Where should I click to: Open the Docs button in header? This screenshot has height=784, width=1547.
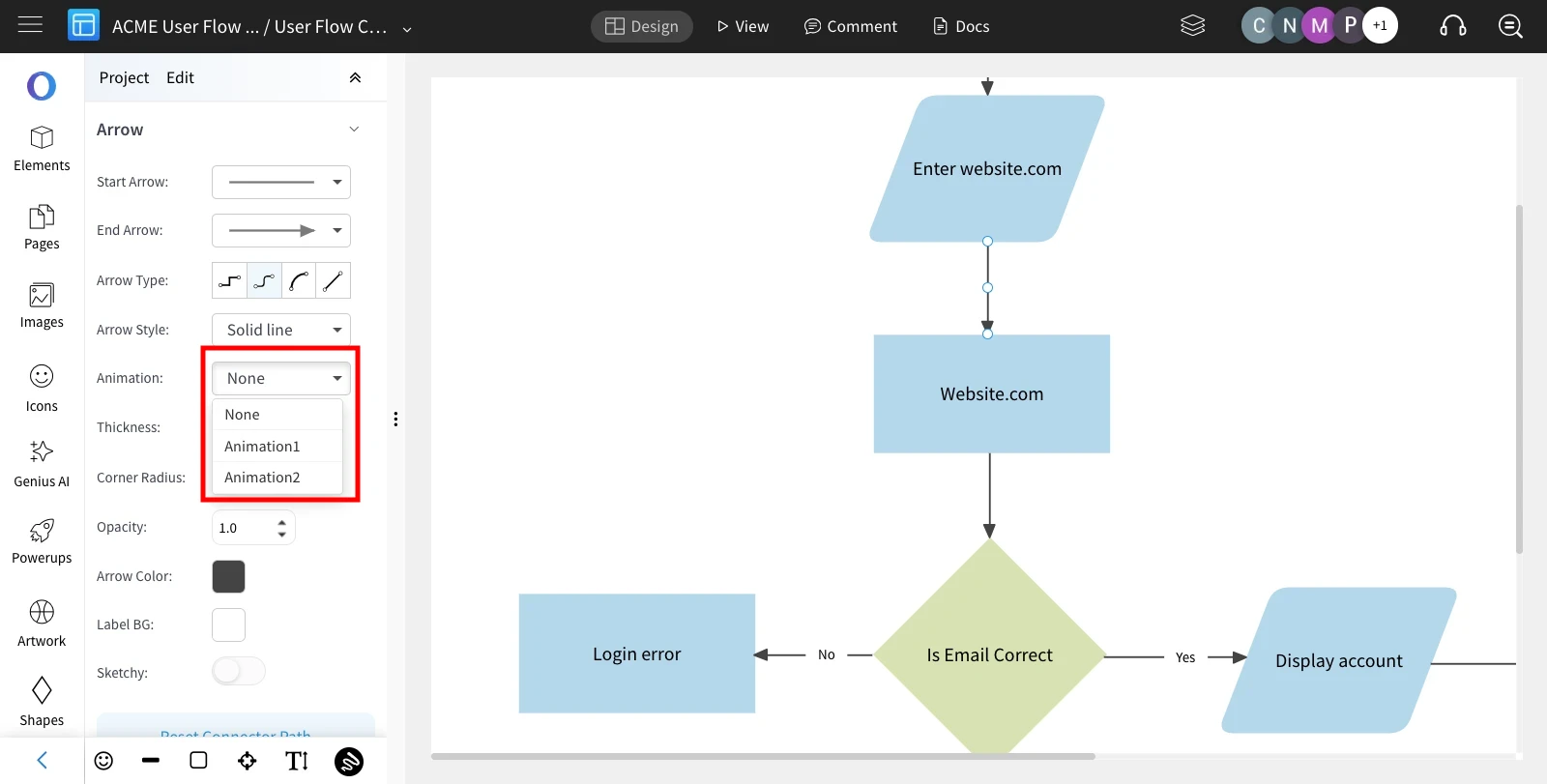[x=961, y=26]
